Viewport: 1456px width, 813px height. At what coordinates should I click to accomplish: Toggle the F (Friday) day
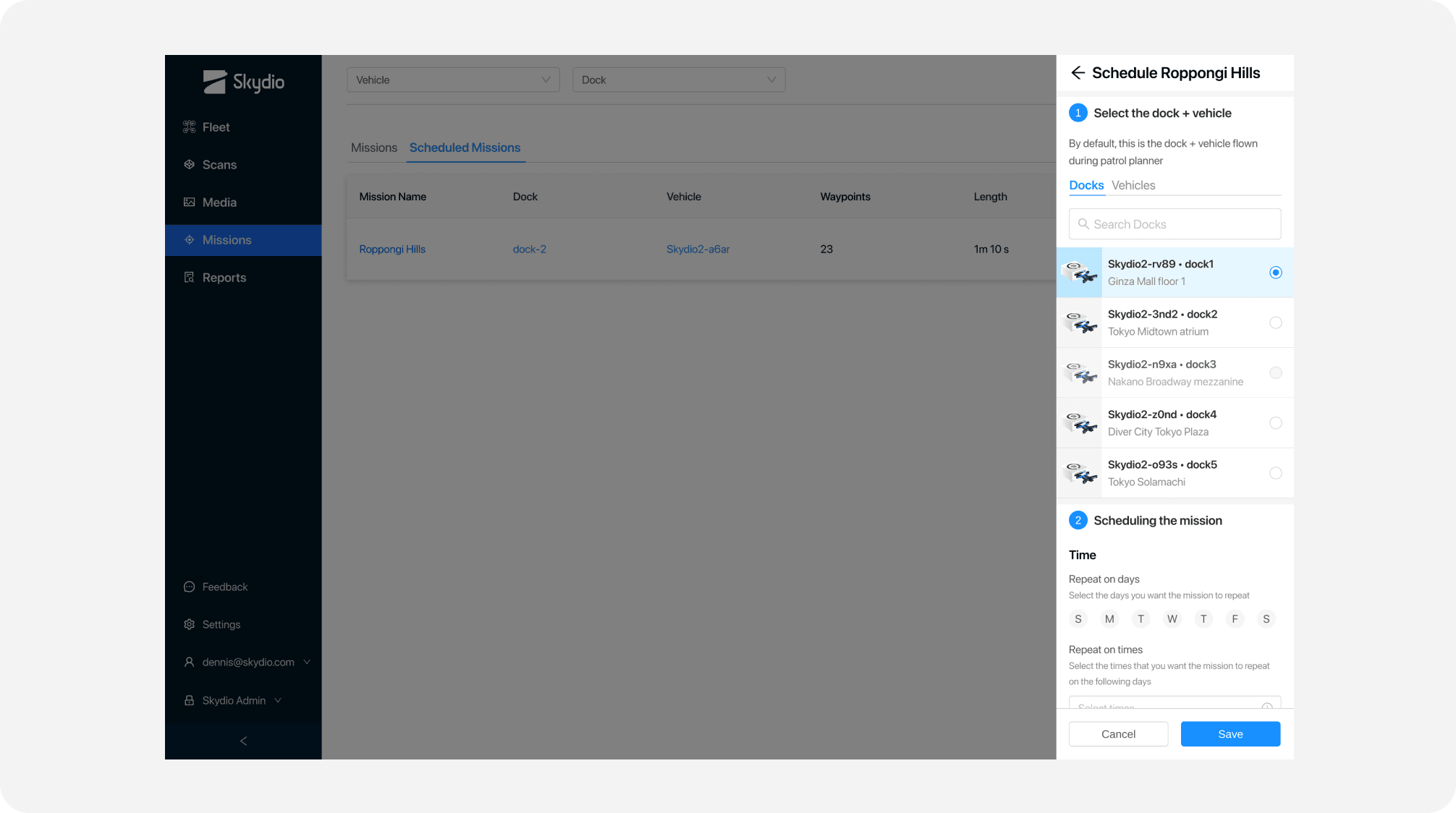coord(1235,618)
